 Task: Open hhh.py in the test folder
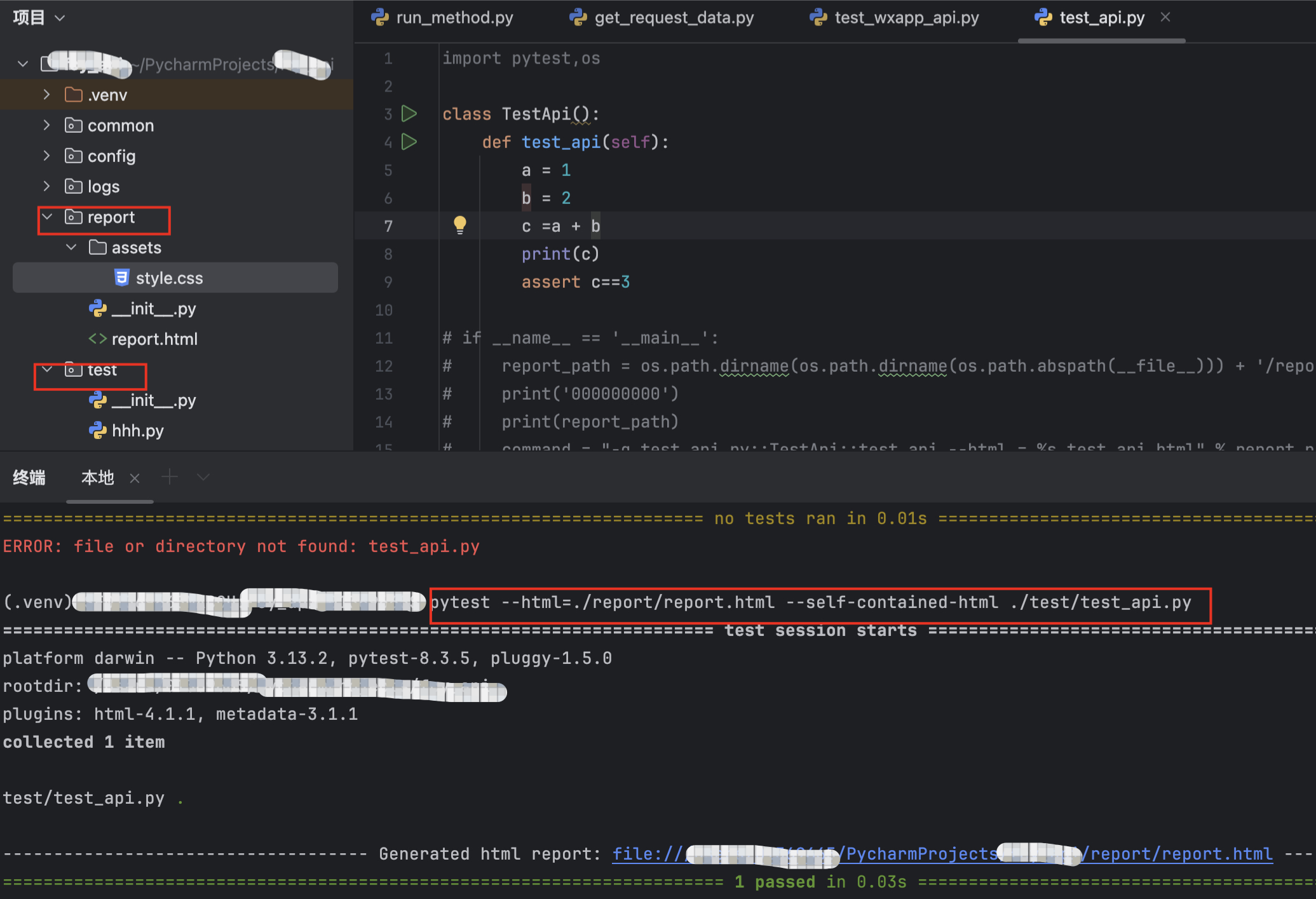click(137, 431)
